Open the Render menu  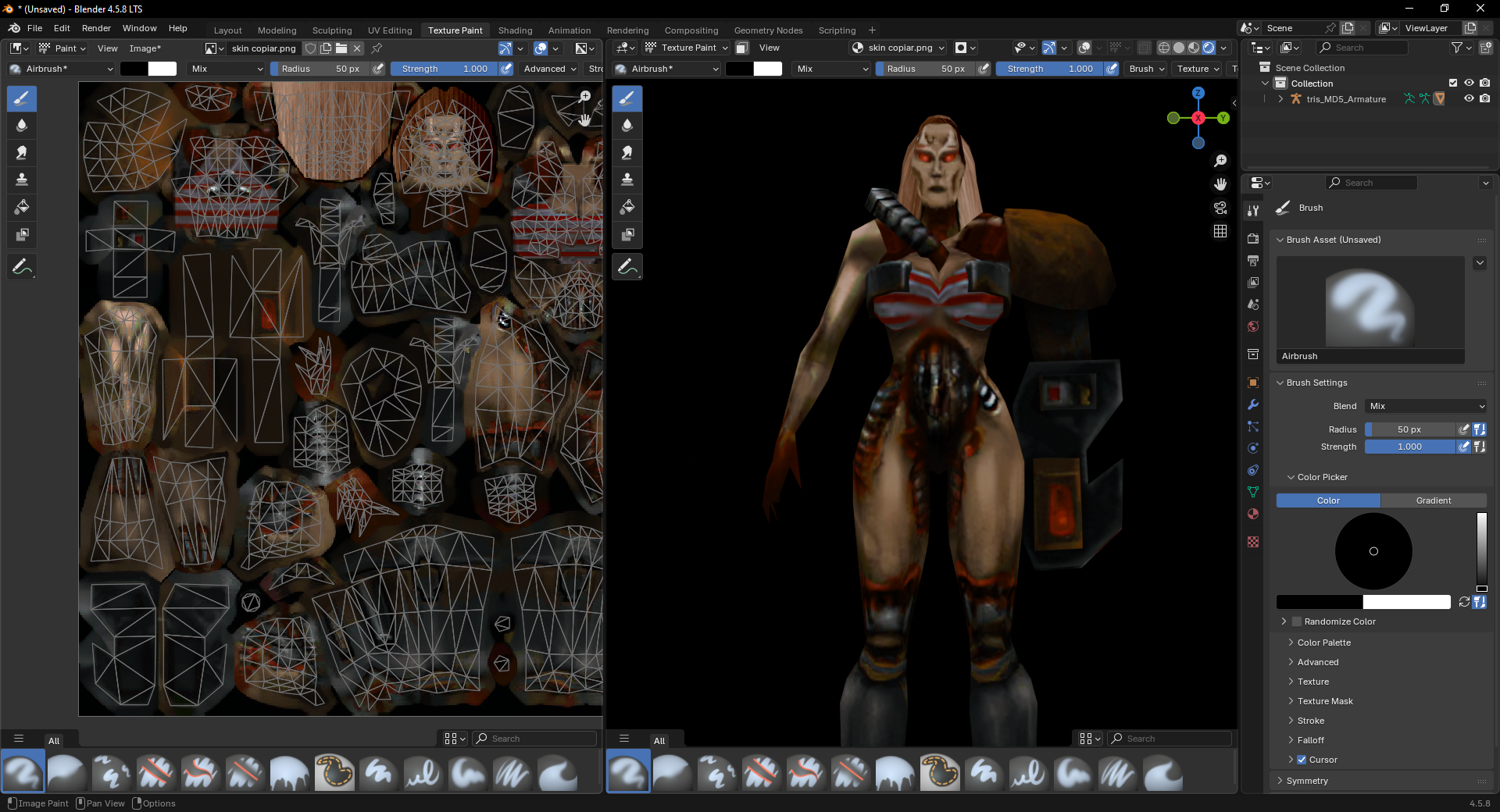(x=96, y=28)
